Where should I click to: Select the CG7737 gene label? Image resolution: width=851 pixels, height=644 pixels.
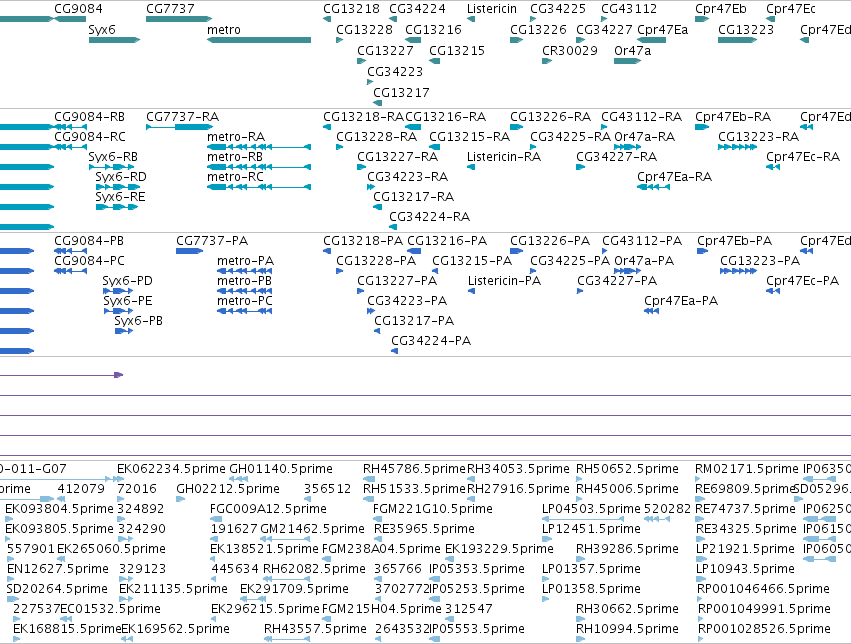pyautogui.click(x=170, y=9)
